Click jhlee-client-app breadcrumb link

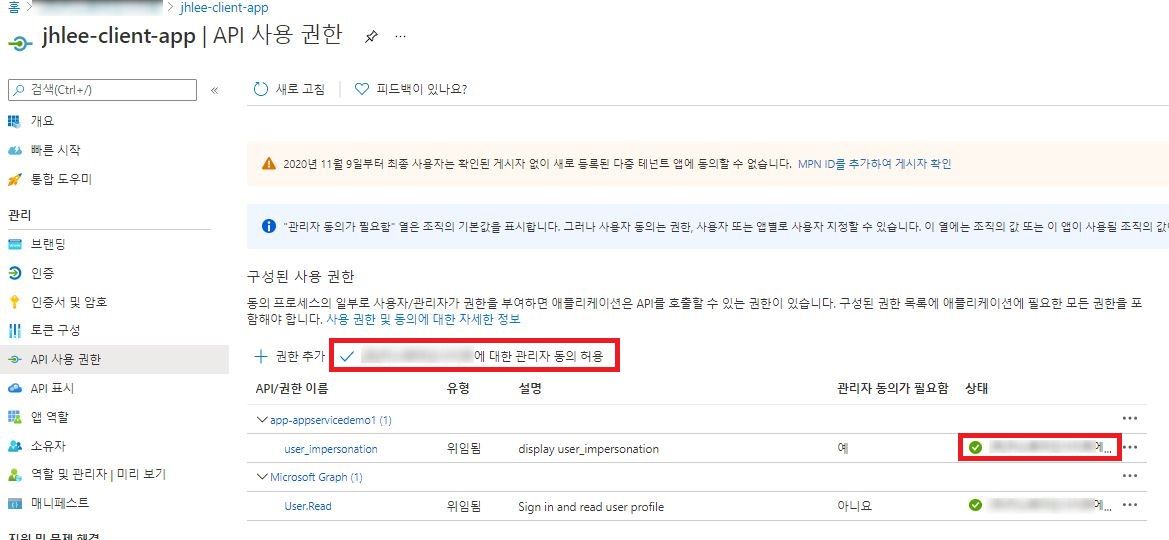pyautogui.click(x=224, y=7)
